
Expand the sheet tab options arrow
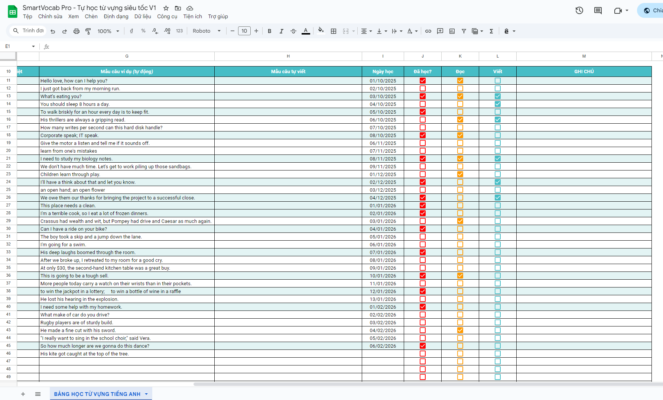tap(146, 393)
